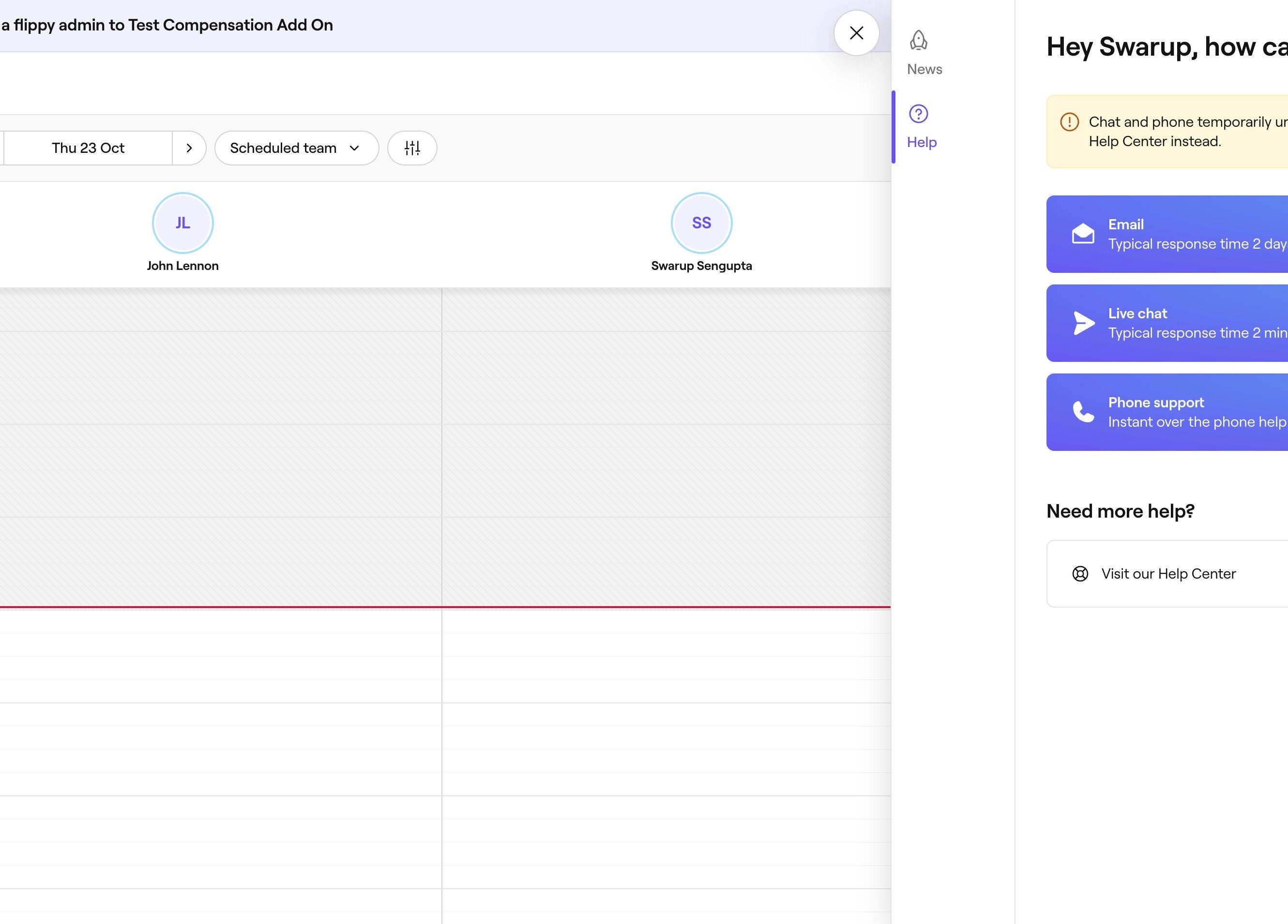The image size is (1288, 924).
Task: Select the News rocket icon
Action: [x=918, y=40]
